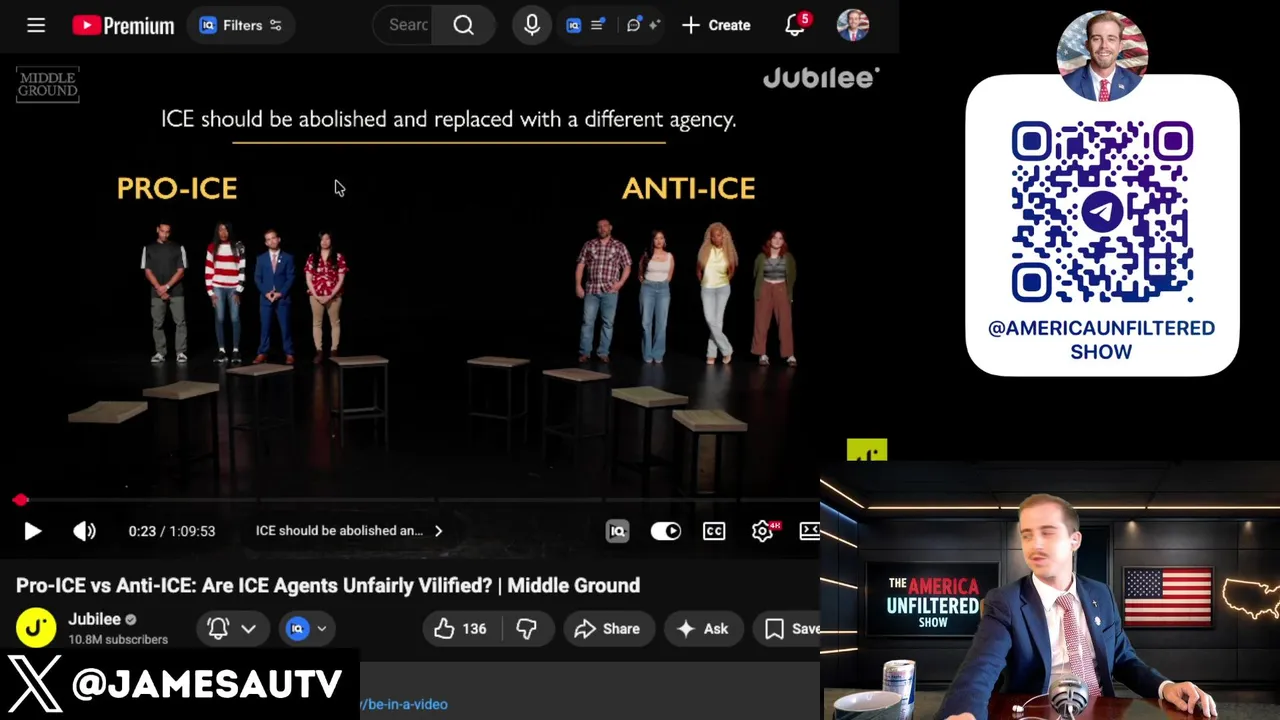The image size is (1280, 720).
Task: Open the chat sparkle icon in header
Action: coord(643,25)
